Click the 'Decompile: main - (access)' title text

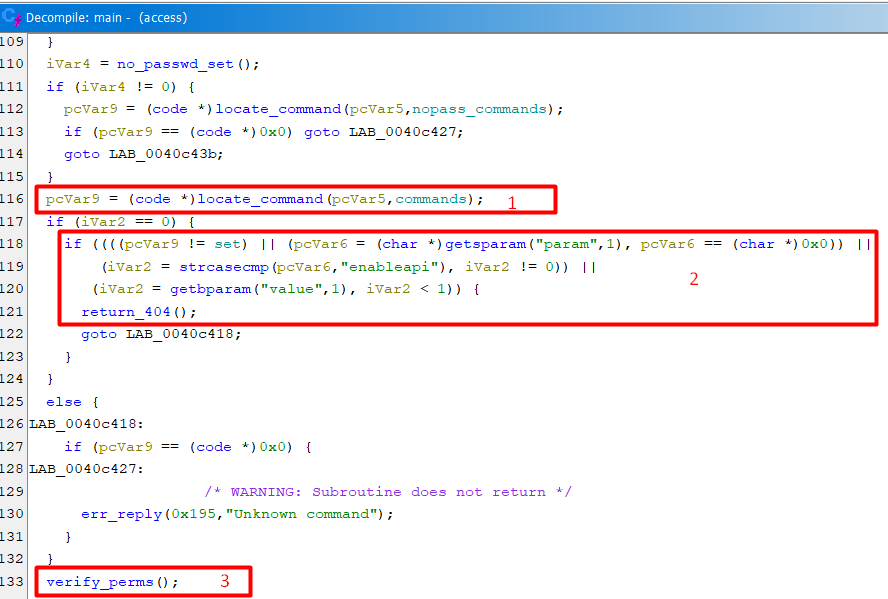[106, 18]
